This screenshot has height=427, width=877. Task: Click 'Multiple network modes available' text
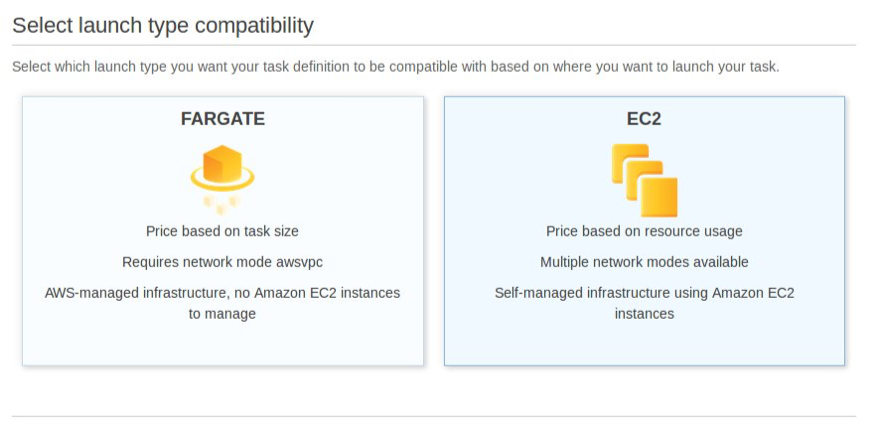[644, 262]
